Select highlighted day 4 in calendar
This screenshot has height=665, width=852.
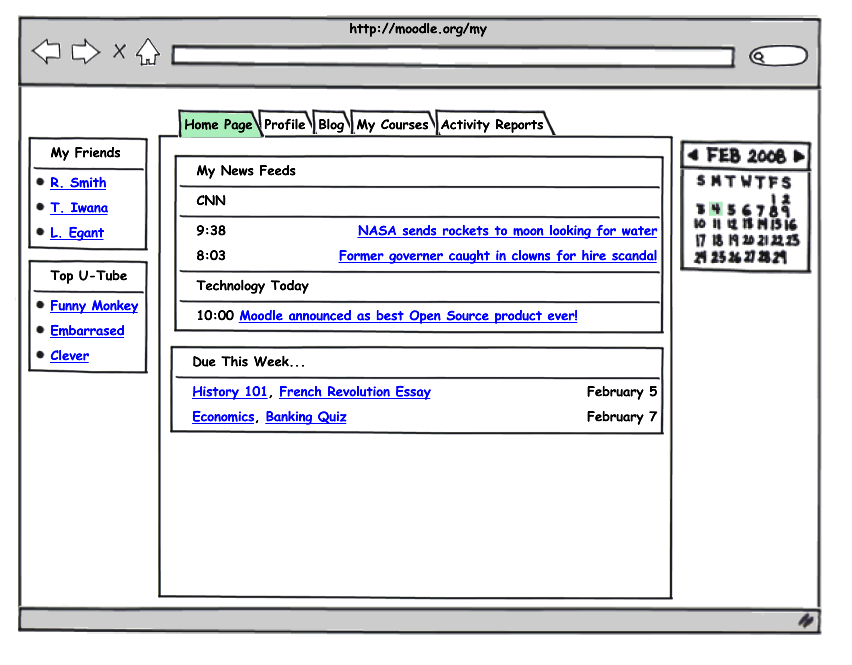point(716,209)
